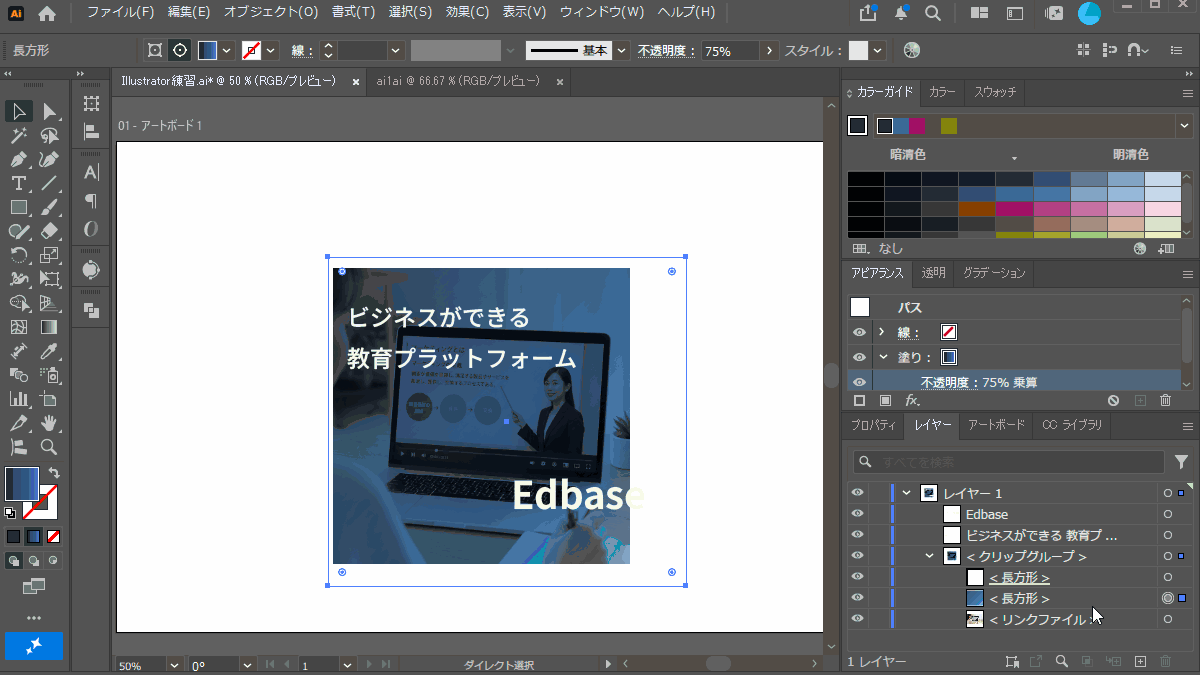
Task: Select the Selection tool arrow
Action: tap(19, 111)
